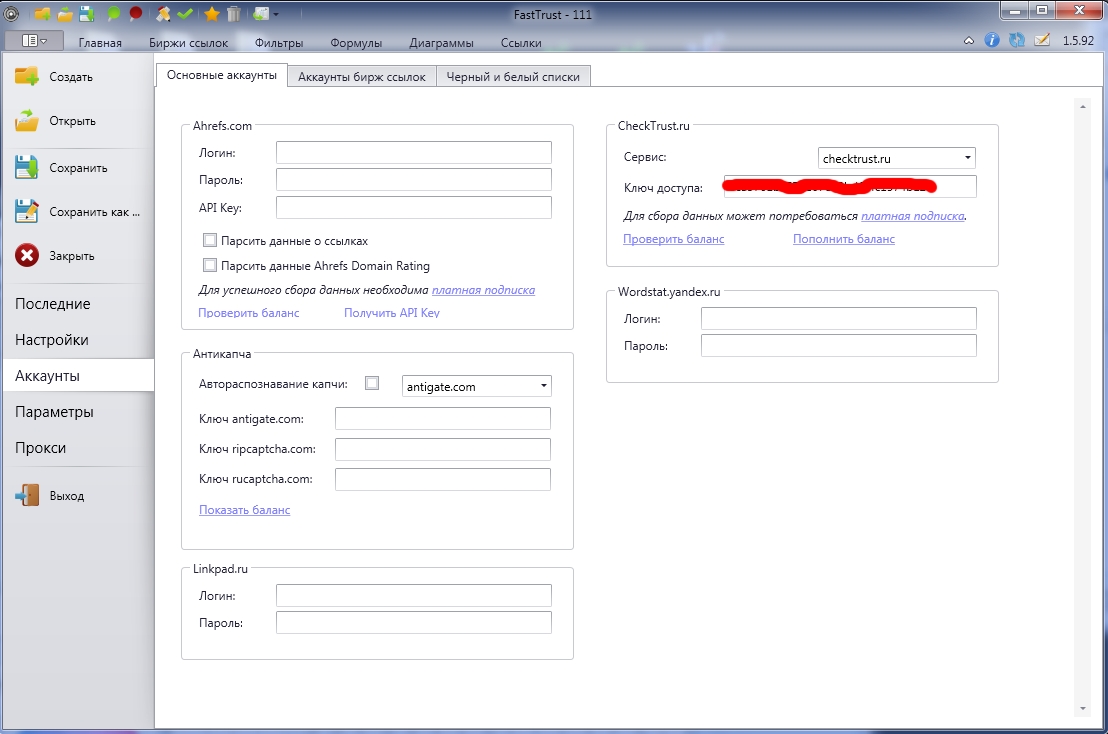
Task: Click the Выход door icon in the sidebar
Action: [x=27, y=495]
